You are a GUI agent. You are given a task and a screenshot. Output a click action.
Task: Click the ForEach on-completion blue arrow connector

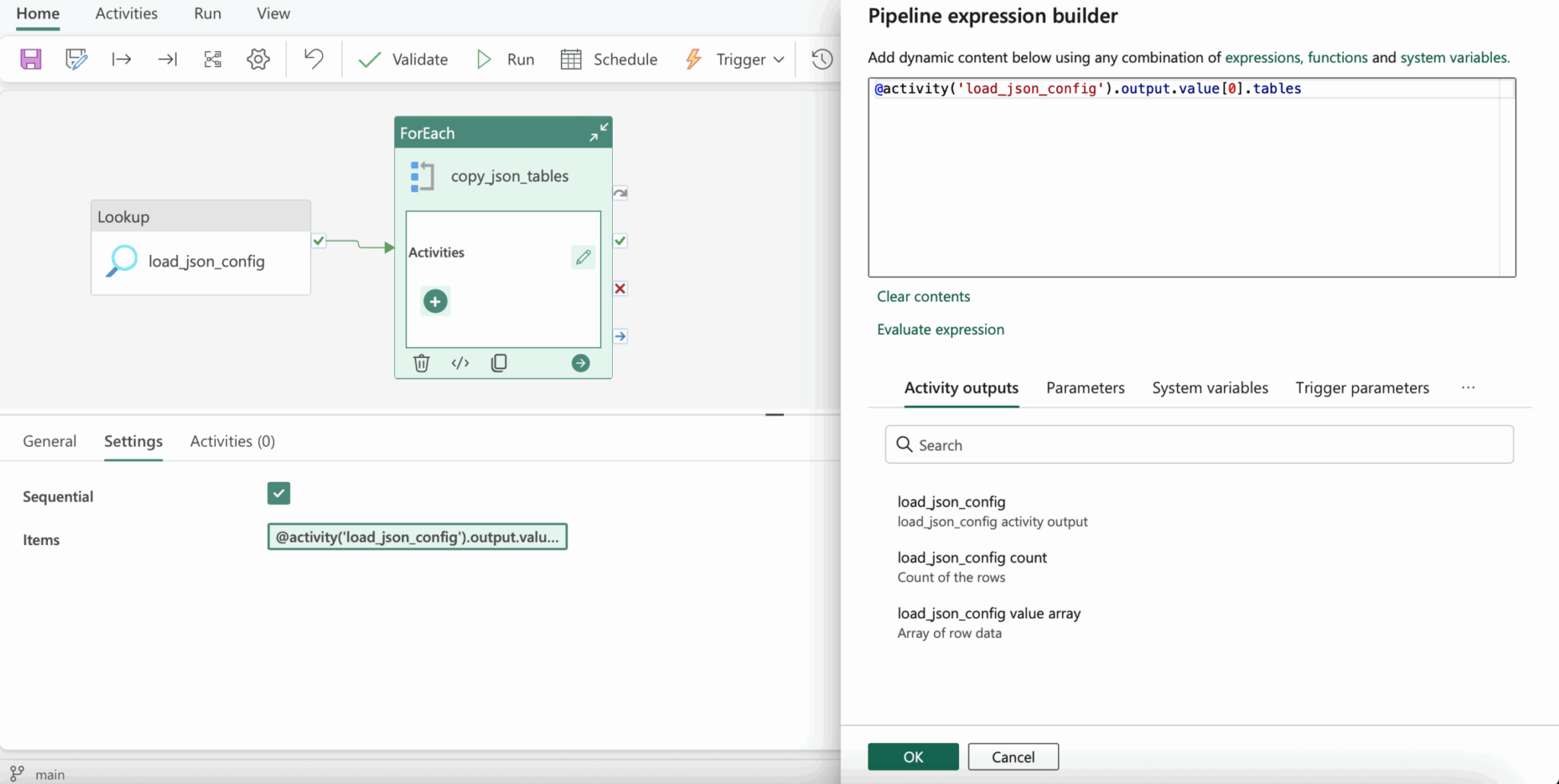pyautogui.click(x=620, y=336)
